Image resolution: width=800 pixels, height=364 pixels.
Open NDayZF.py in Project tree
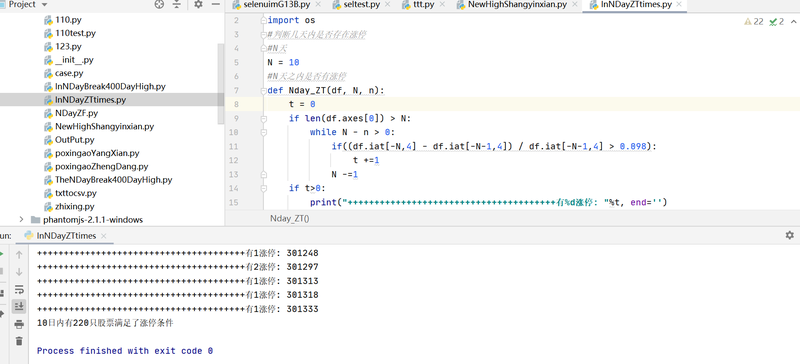tap(77, 113)
